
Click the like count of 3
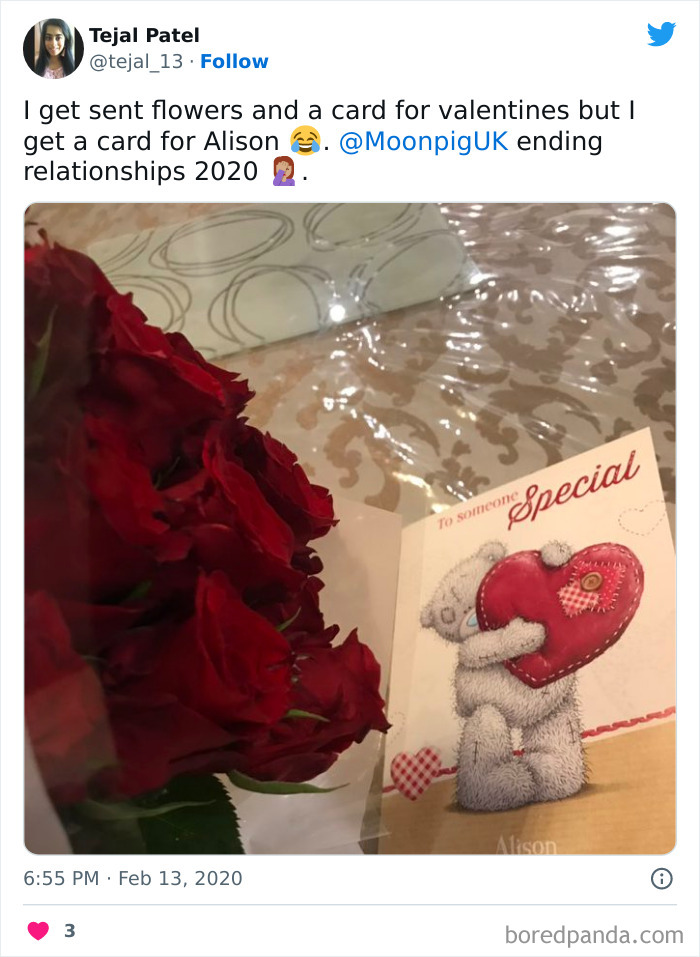[x=70, y=930]
